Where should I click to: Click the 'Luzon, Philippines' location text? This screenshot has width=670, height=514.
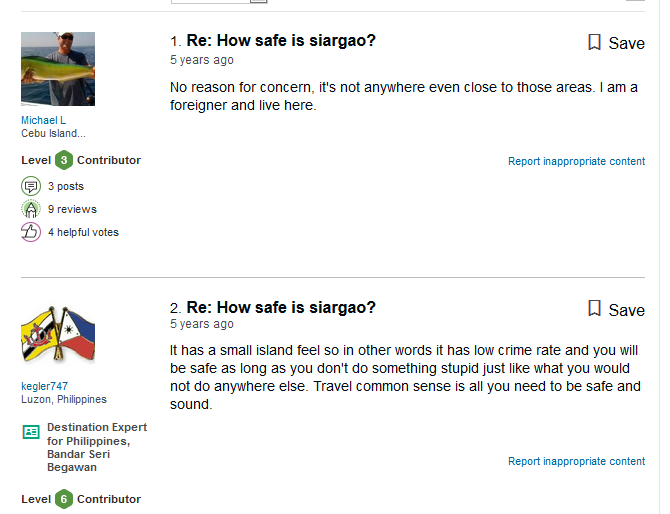pyautogui.click(x=64, y=399)
